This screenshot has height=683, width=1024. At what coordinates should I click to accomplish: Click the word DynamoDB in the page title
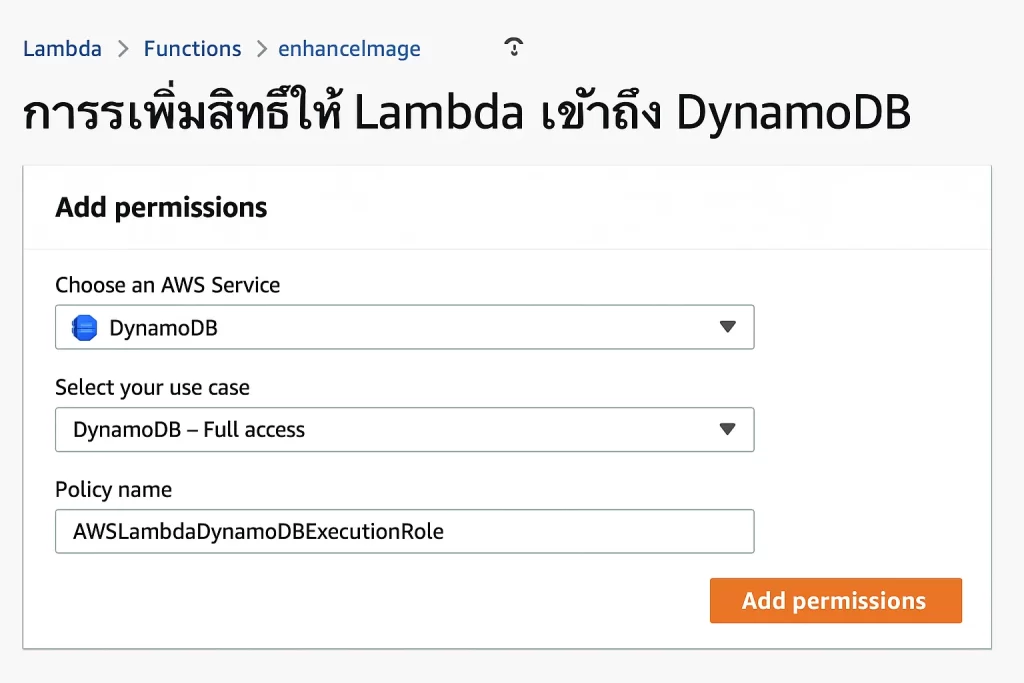click(793, 113)
